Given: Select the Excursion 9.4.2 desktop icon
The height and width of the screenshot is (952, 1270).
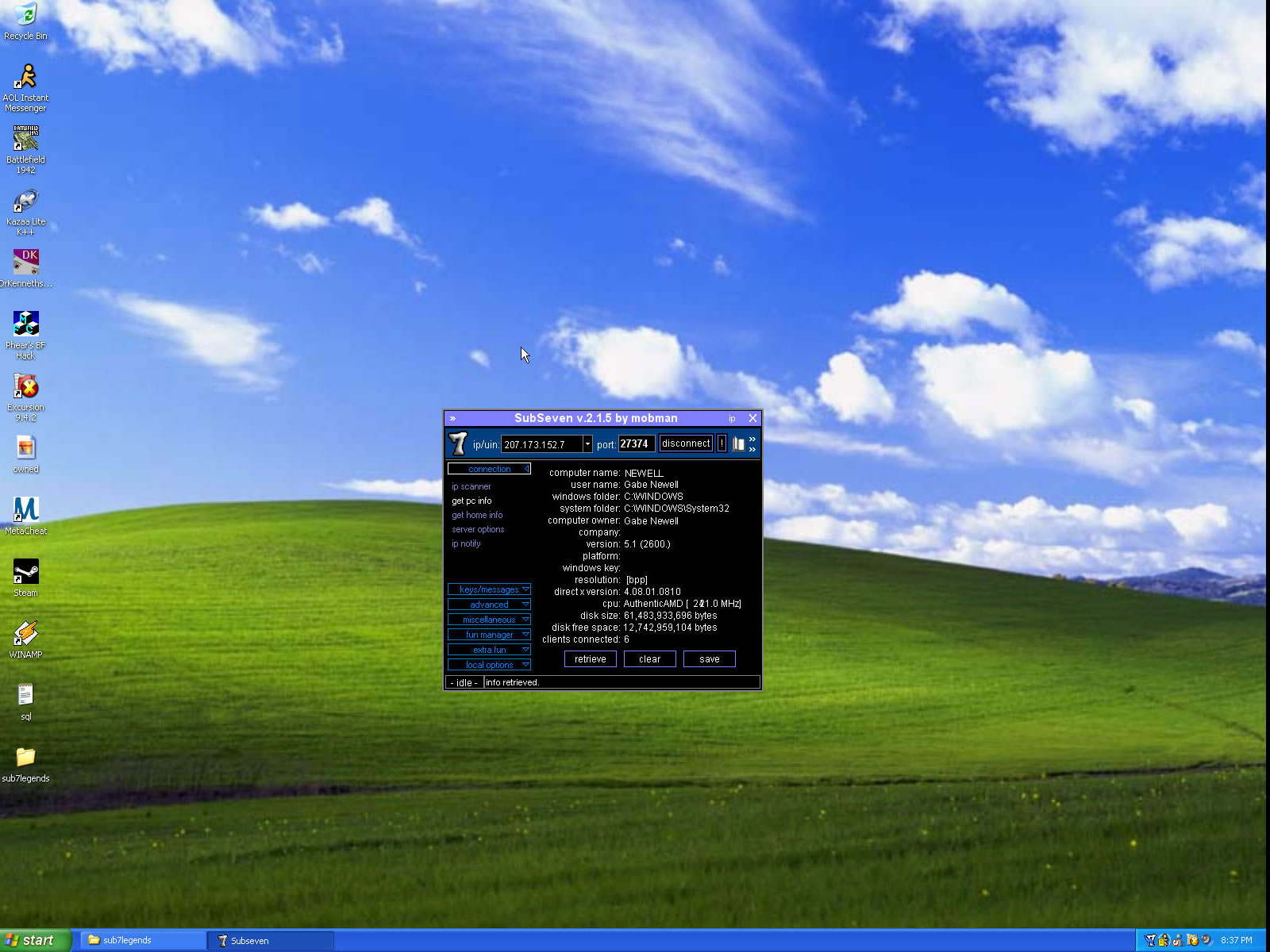Looking at the screenshot, I should point(25,397).
